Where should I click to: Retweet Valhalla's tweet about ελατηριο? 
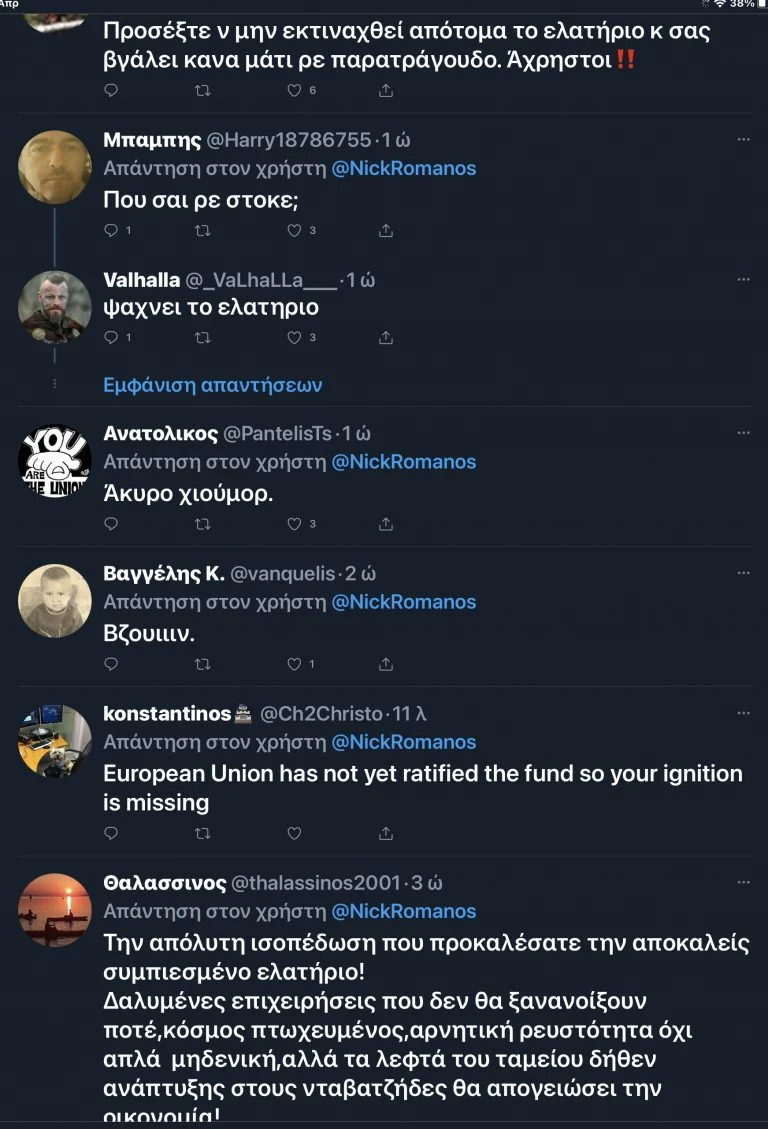203,338
